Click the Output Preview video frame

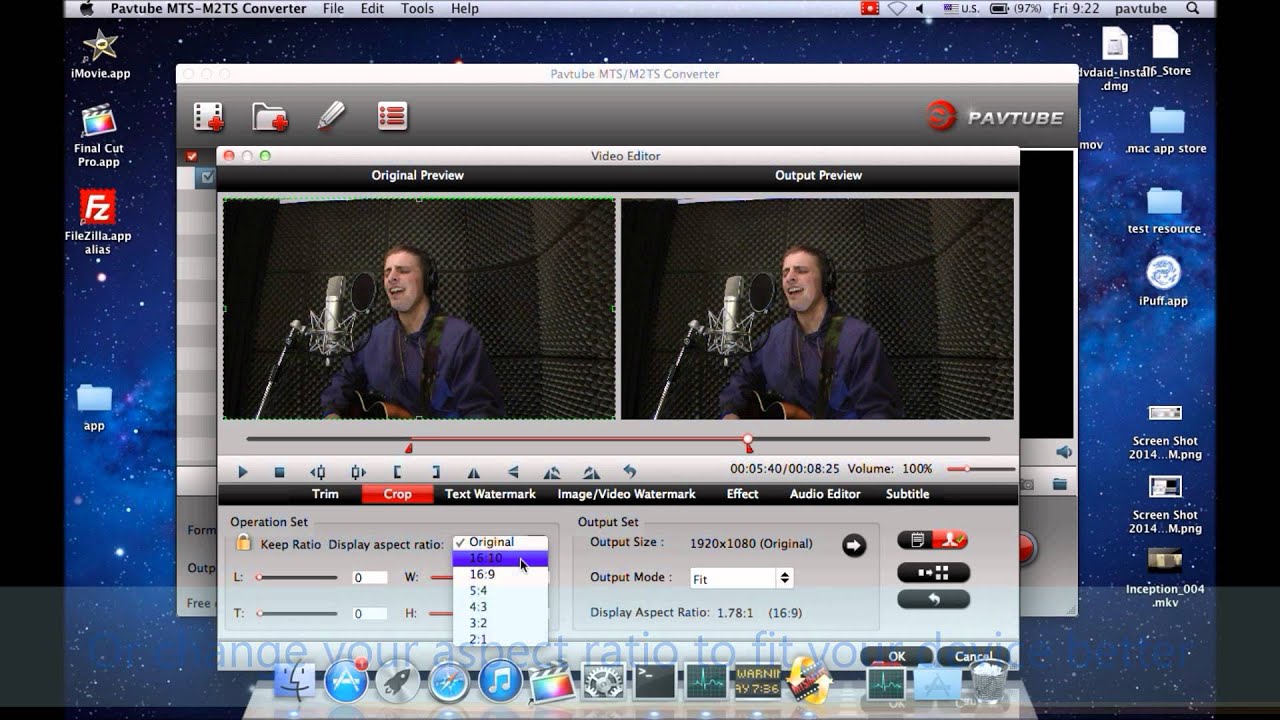click(x=817, y=309)
